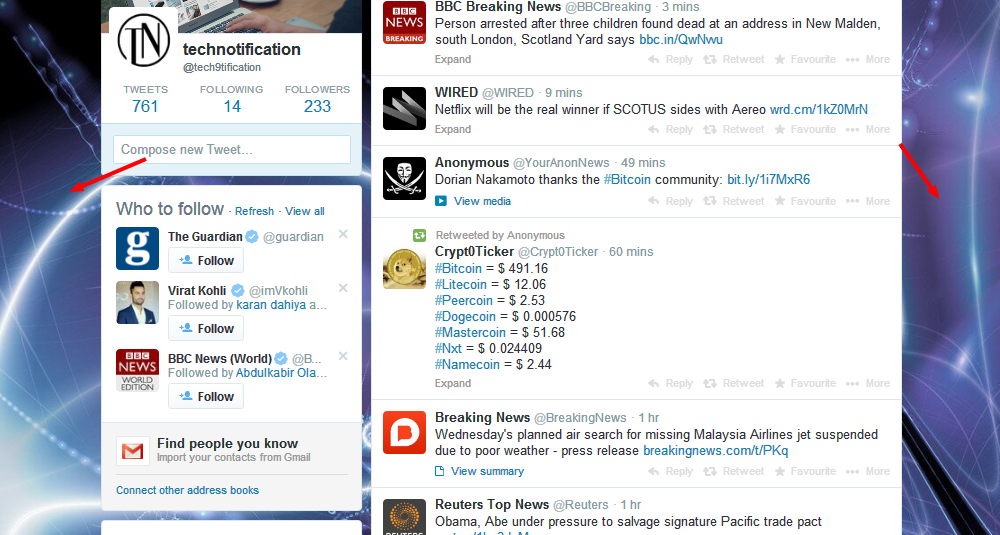Image resolution: width=1000 pixels, height=535 pixels.
Task: View media on the Anonymous tweet
Action: coord(473,201)
